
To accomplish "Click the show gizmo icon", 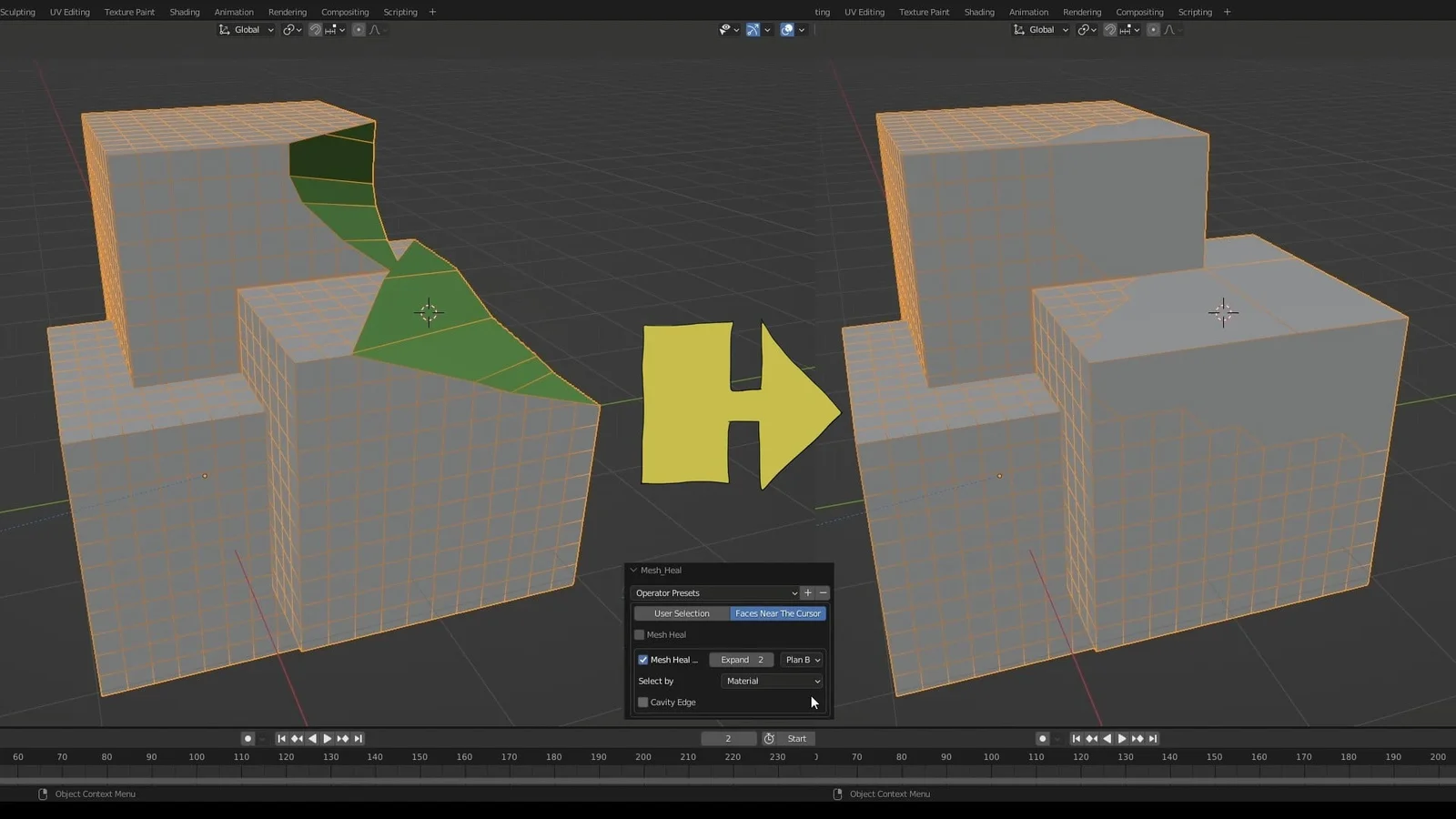I will coord(753,29).
